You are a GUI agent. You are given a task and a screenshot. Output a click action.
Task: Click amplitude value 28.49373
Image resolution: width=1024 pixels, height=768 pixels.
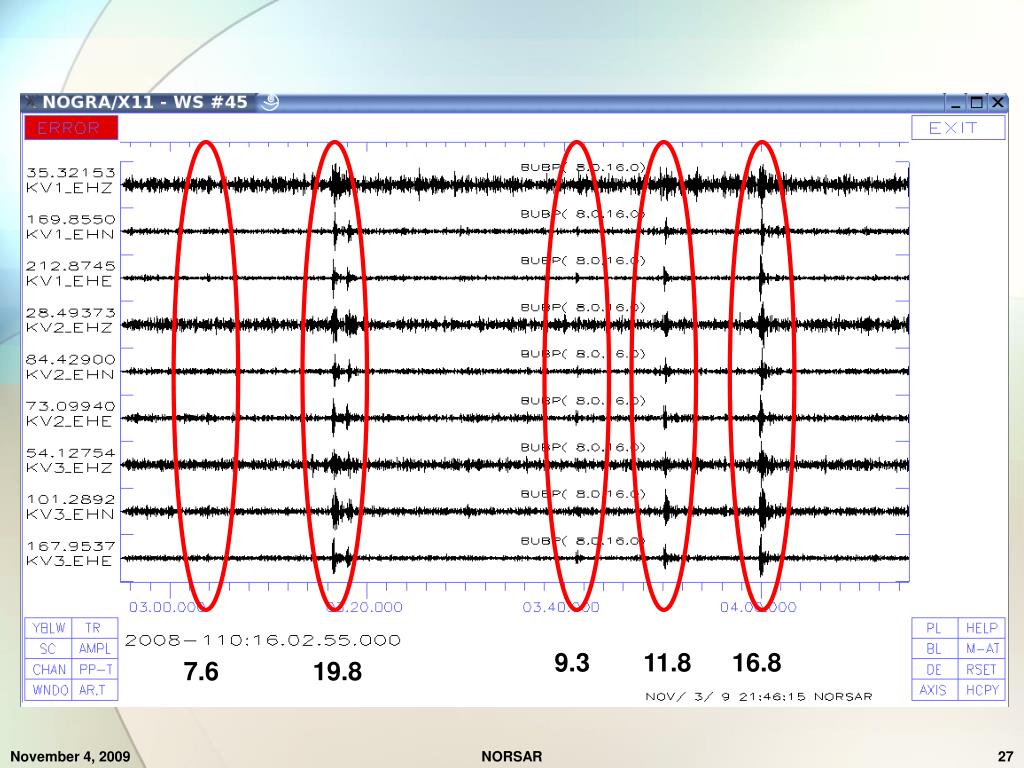tap(71, 313)
